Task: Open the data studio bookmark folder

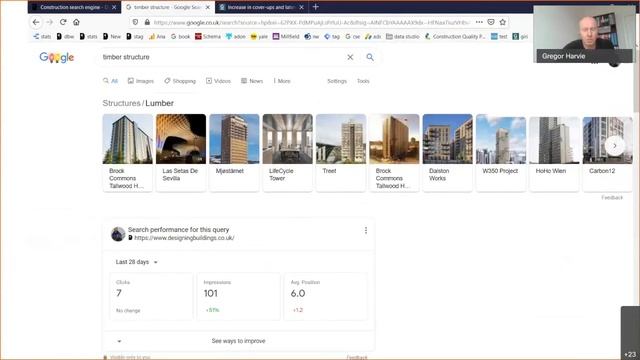Action: 402,36
